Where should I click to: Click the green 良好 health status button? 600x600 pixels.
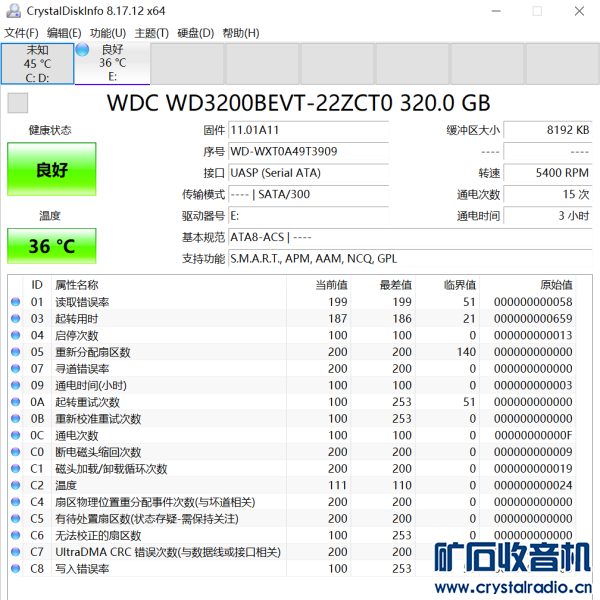[52, 169]
